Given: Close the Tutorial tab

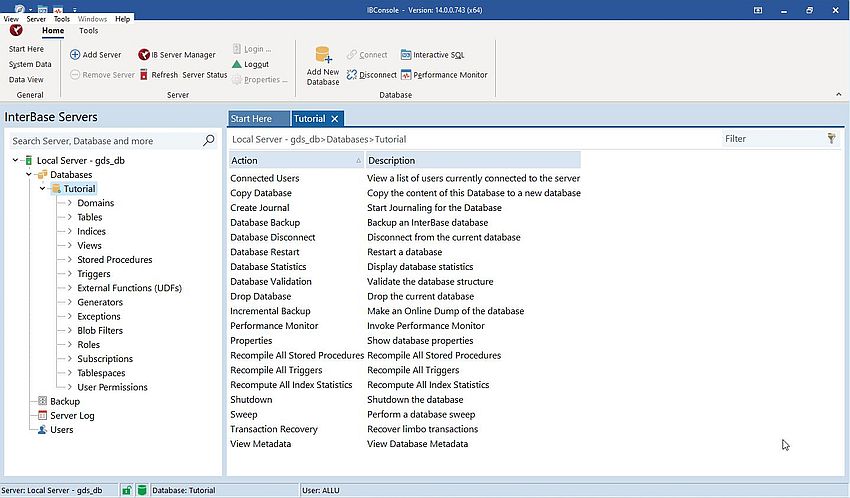Looking at the screenshot, I should click(334, 119).
